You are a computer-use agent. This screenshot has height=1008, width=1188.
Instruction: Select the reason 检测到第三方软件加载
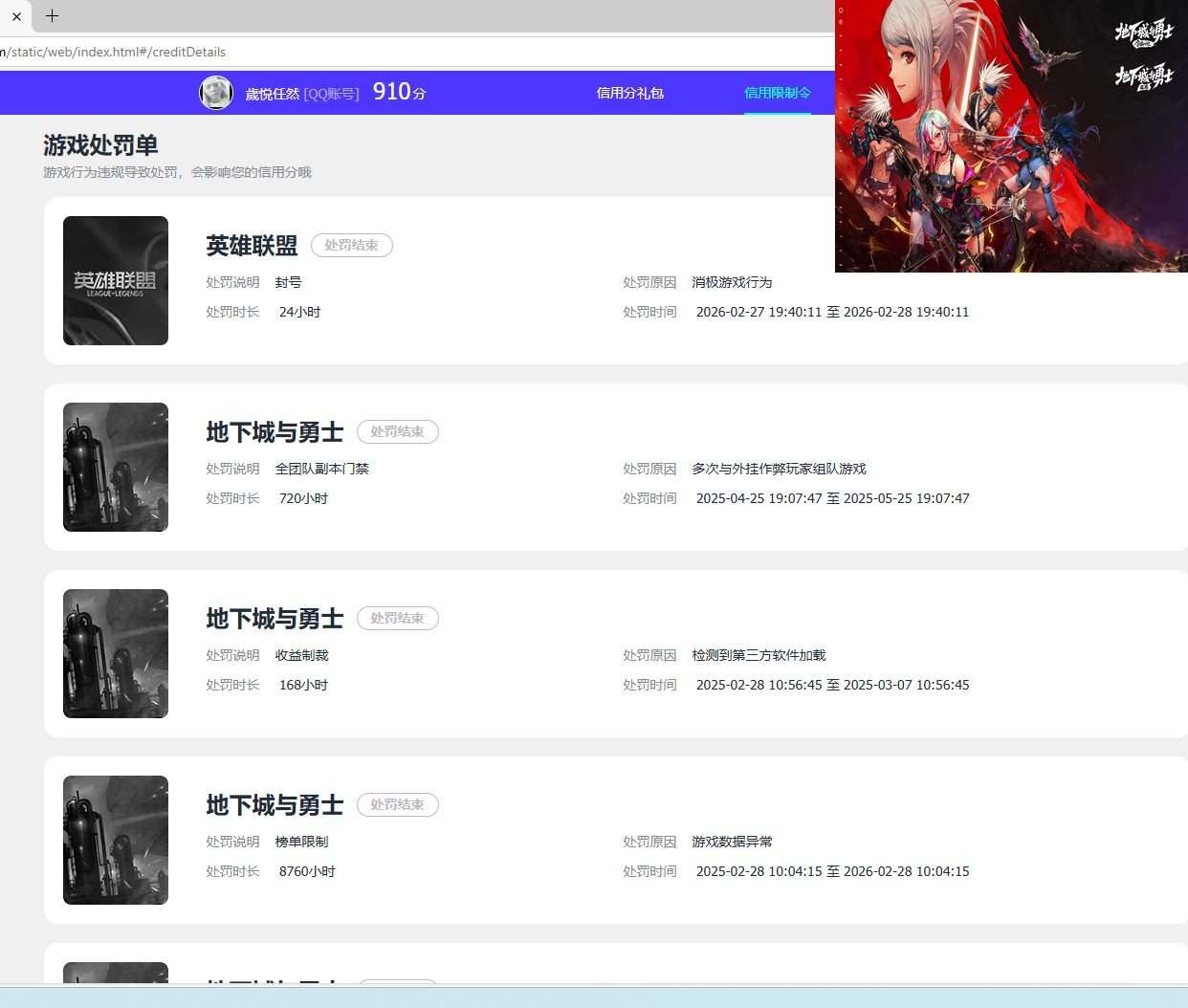[759, 655]
